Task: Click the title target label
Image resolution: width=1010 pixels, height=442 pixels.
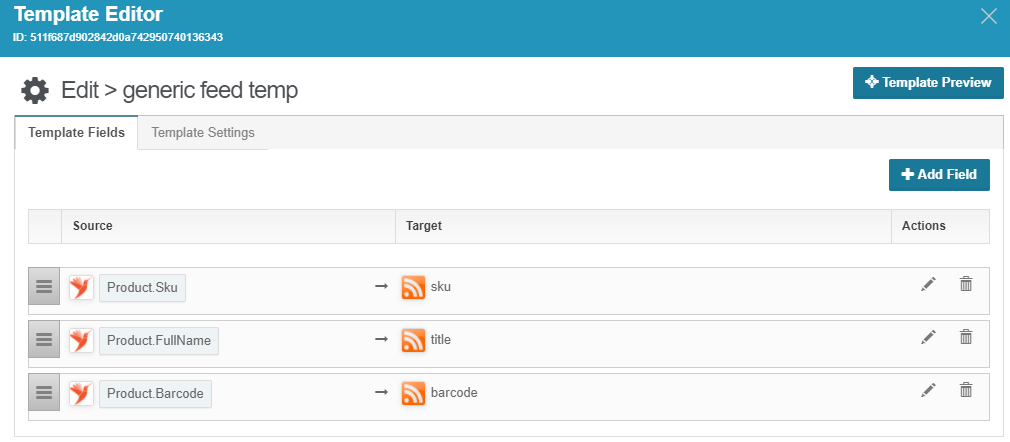Action: point(441,340)
